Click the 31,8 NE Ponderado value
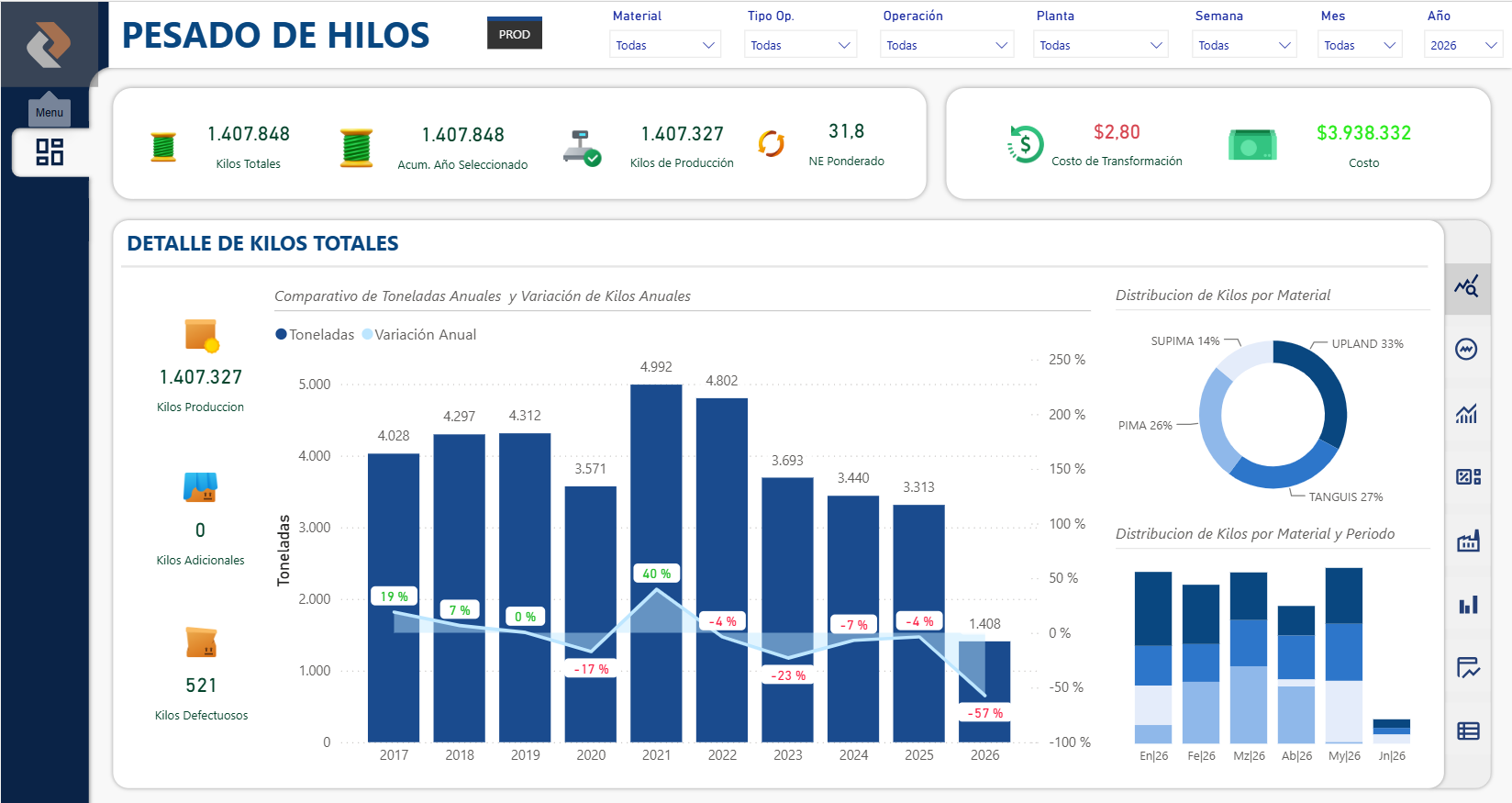 pyautogui.click(x=846, y=131)
